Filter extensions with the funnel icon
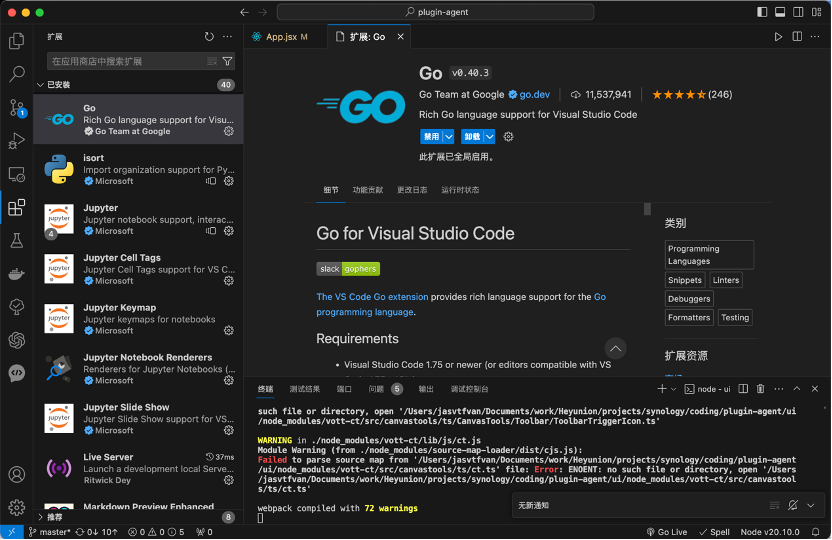The image size is (832, 540). [x=228, y=62]
